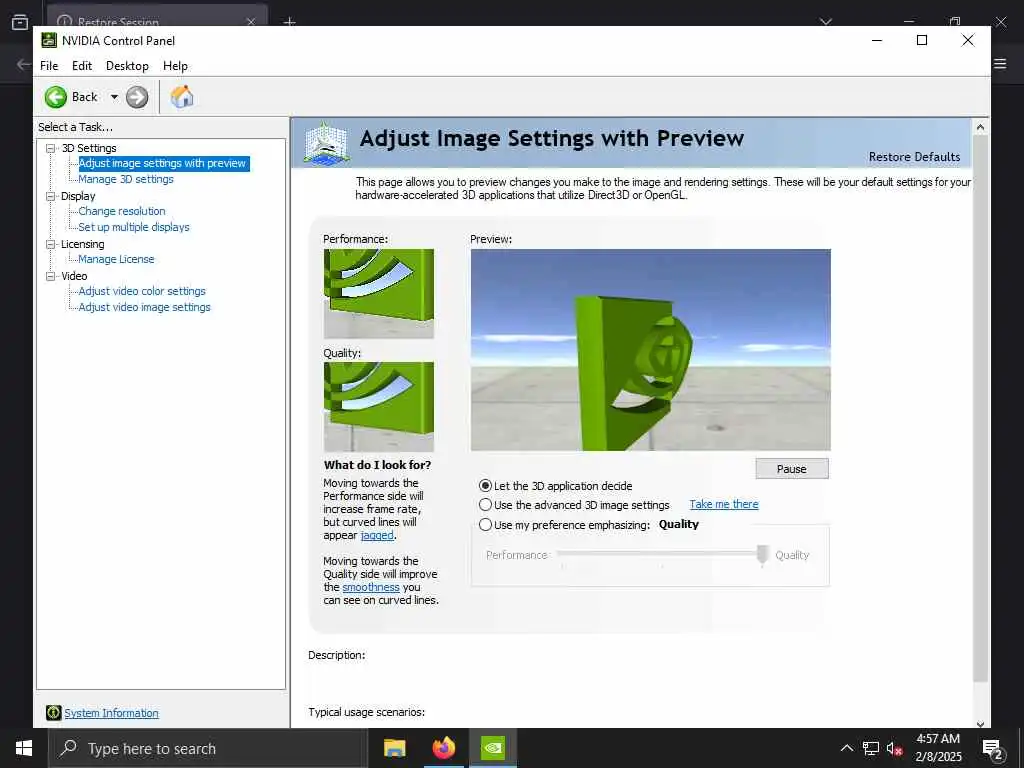
Task: Open the Desktop menu
Action: (x=127, y=66)
